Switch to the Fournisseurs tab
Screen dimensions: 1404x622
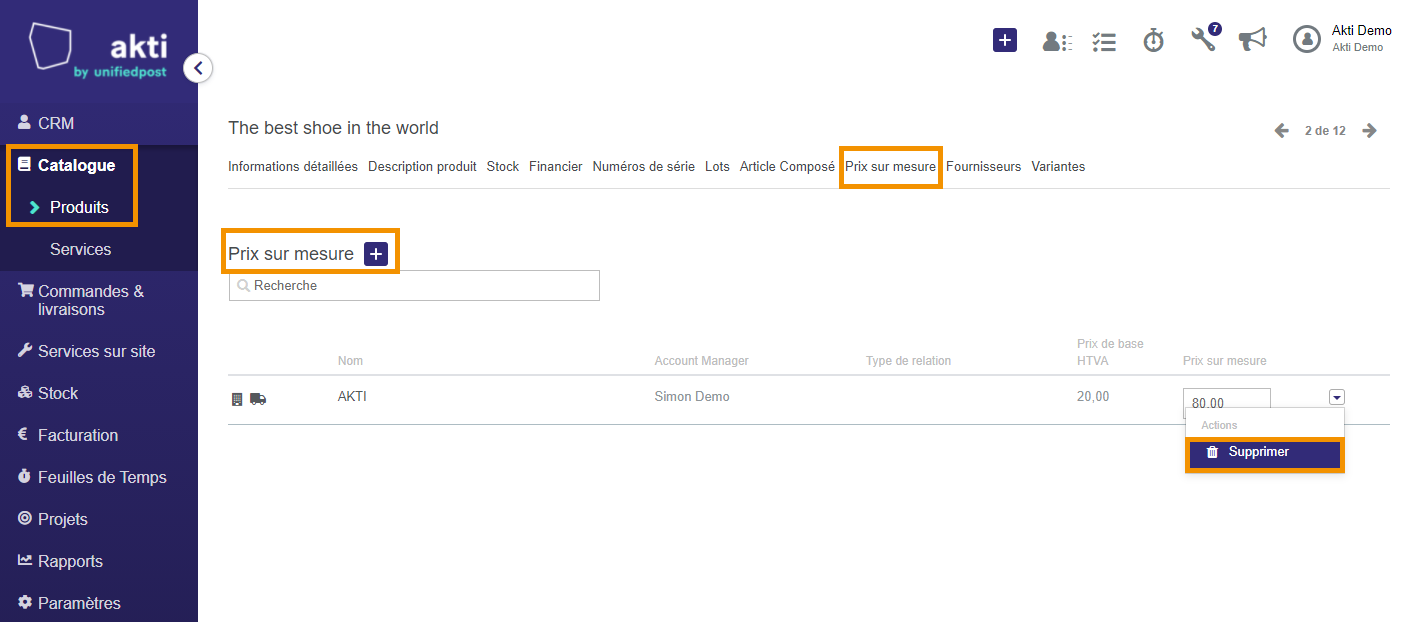[983, 167]
